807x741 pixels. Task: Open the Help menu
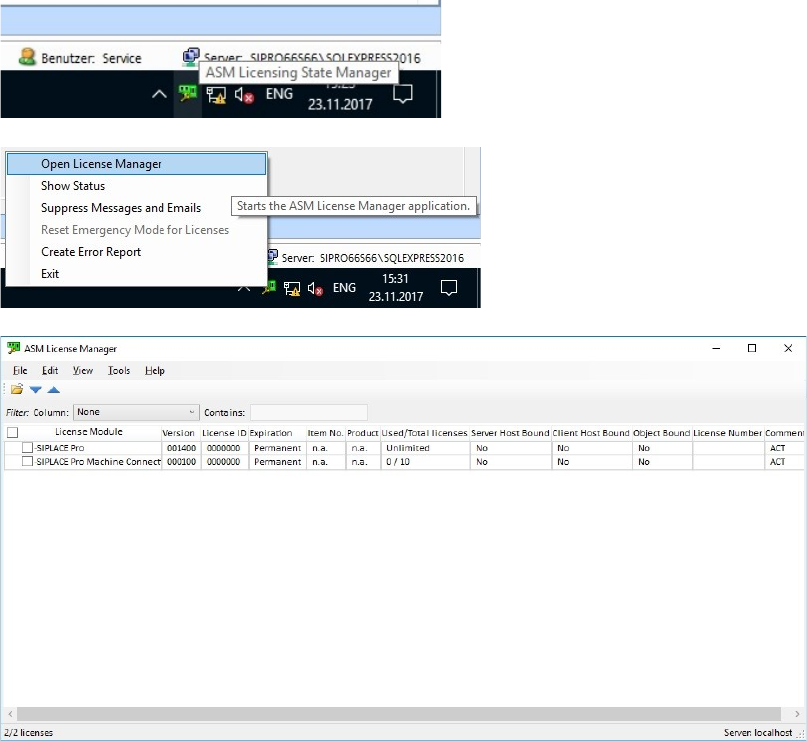(x=154, y=370)
